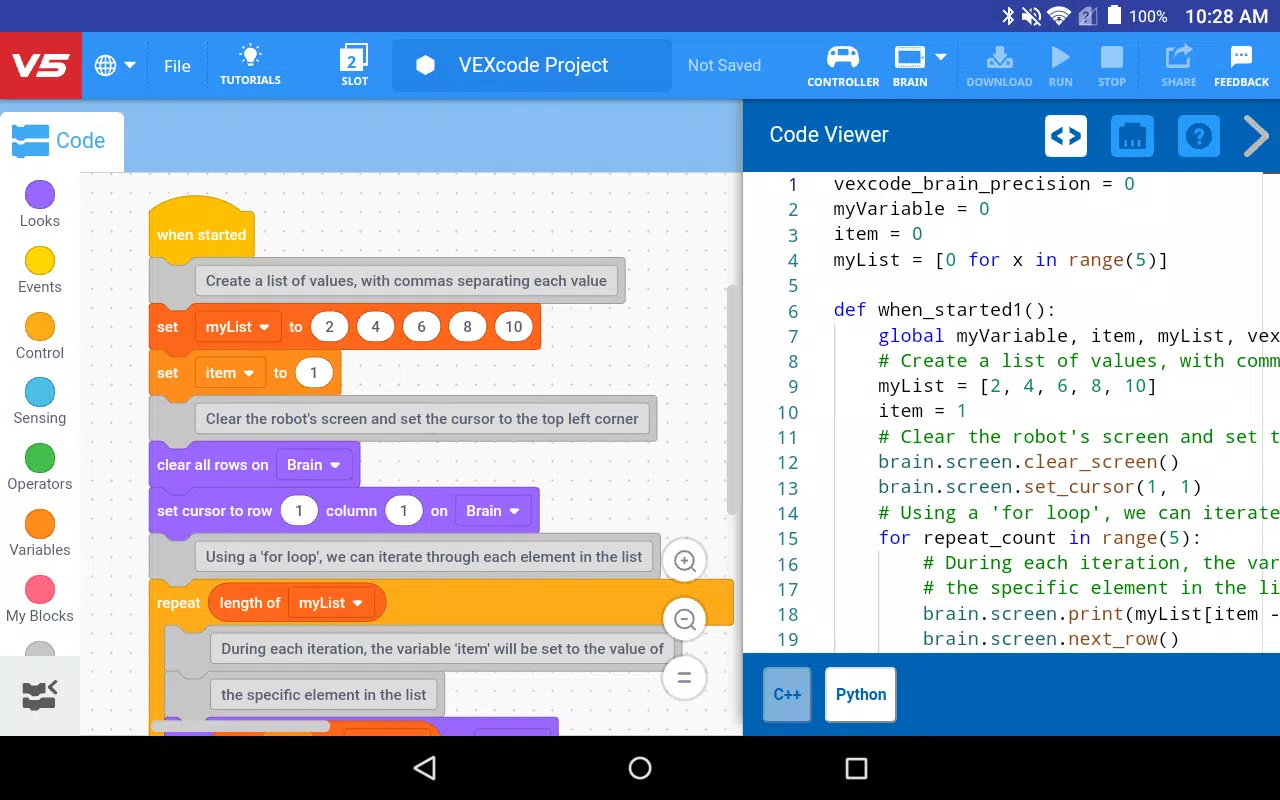This screenshot has width=1280, height=800.
Task: Click the Stop button
Action: coord(1111,57)
